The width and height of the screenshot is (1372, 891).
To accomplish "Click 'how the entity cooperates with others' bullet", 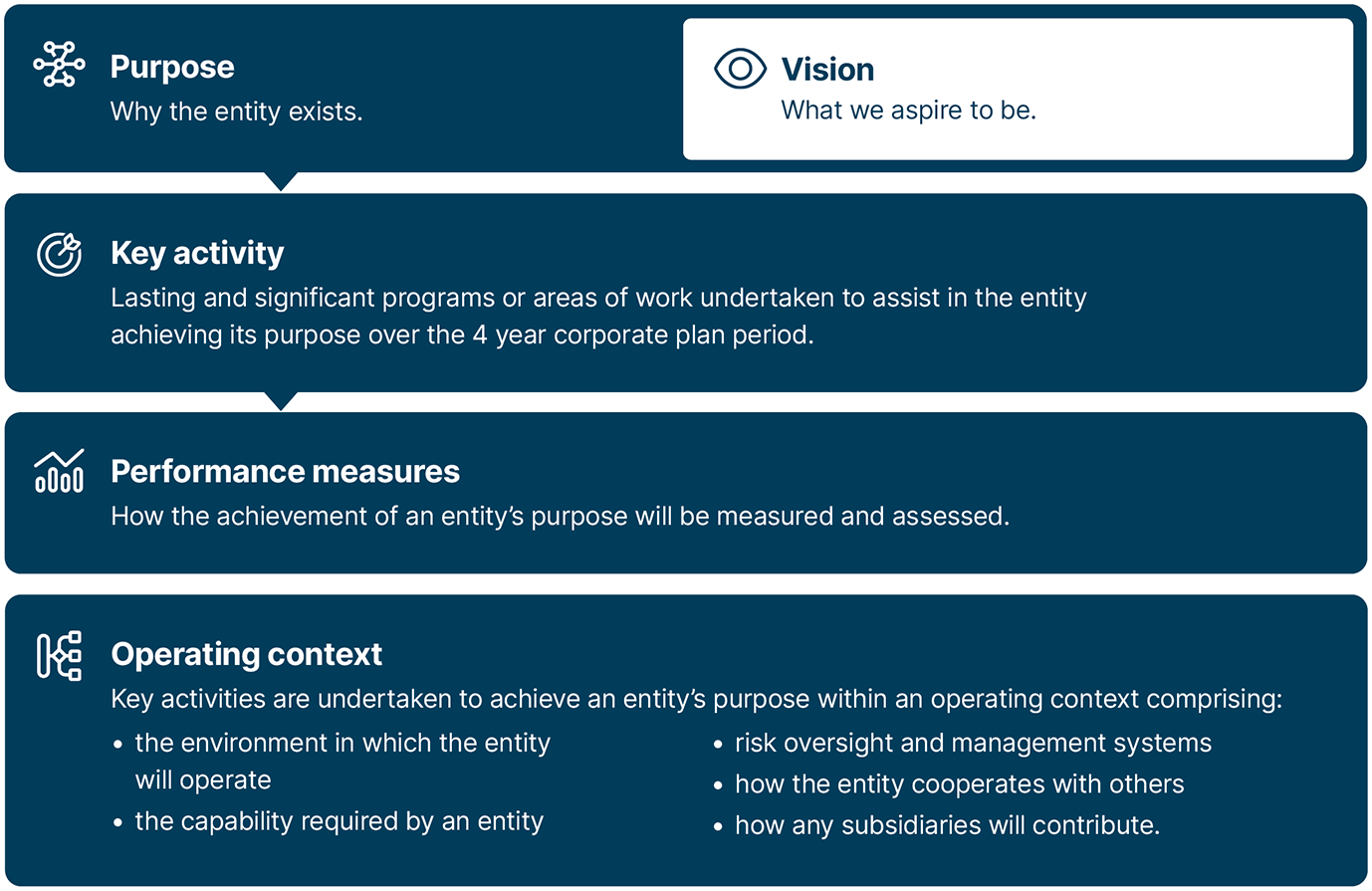I will (x=959, y=784).
